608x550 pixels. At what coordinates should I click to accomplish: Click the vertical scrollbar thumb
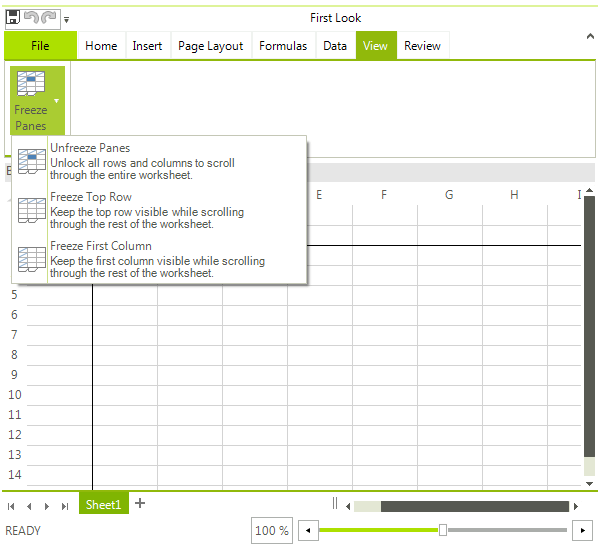pos(589,326)
